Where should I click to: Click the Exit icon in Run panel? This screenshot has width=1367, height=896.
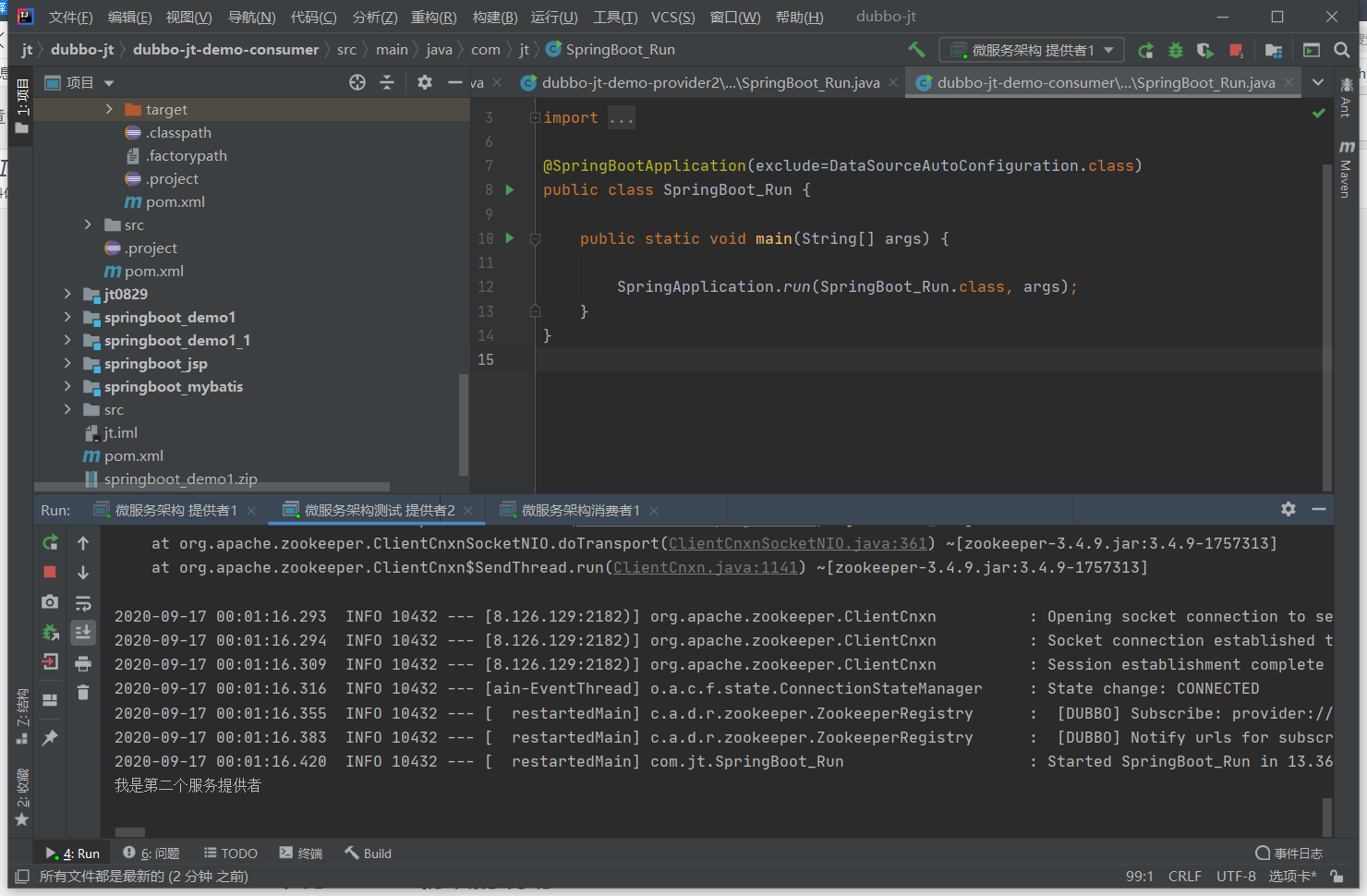tap(50, 661)
